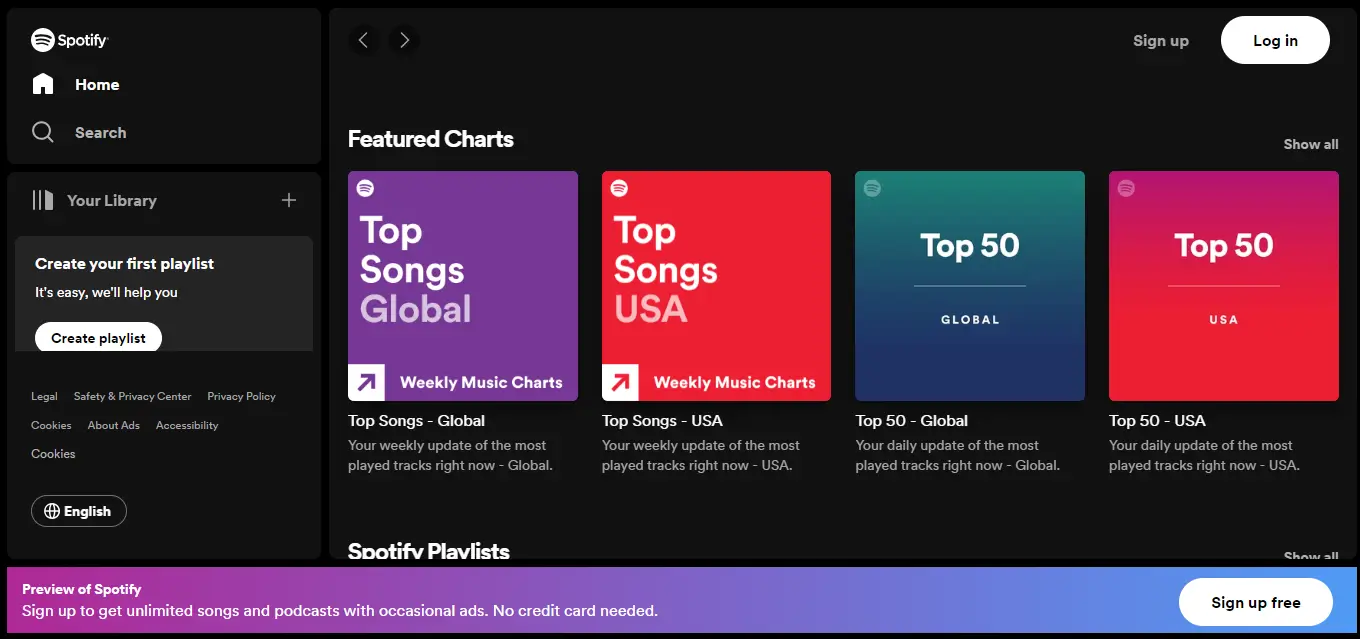Open Top Songs USA cover art
1360x639 pixels.
[x=716, y=286]
